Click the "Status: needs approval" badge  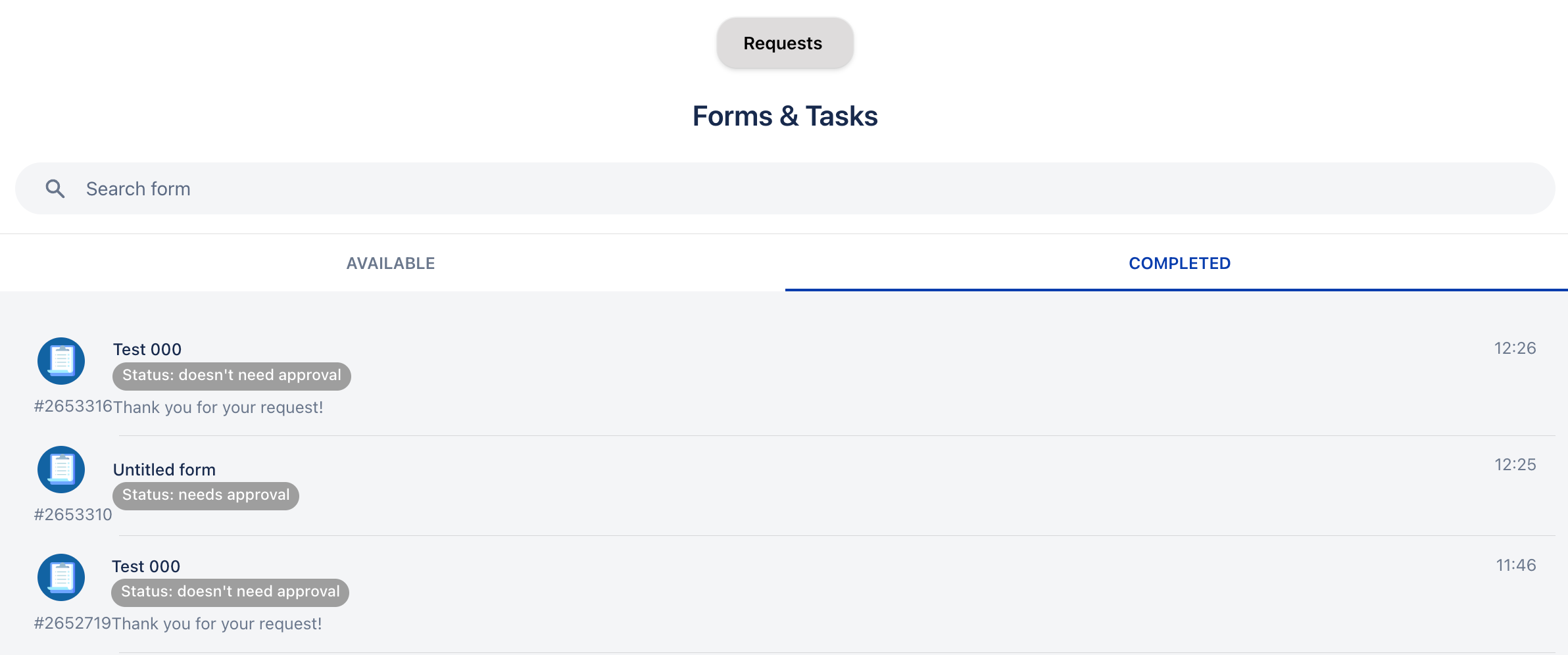tap(206, 495)
